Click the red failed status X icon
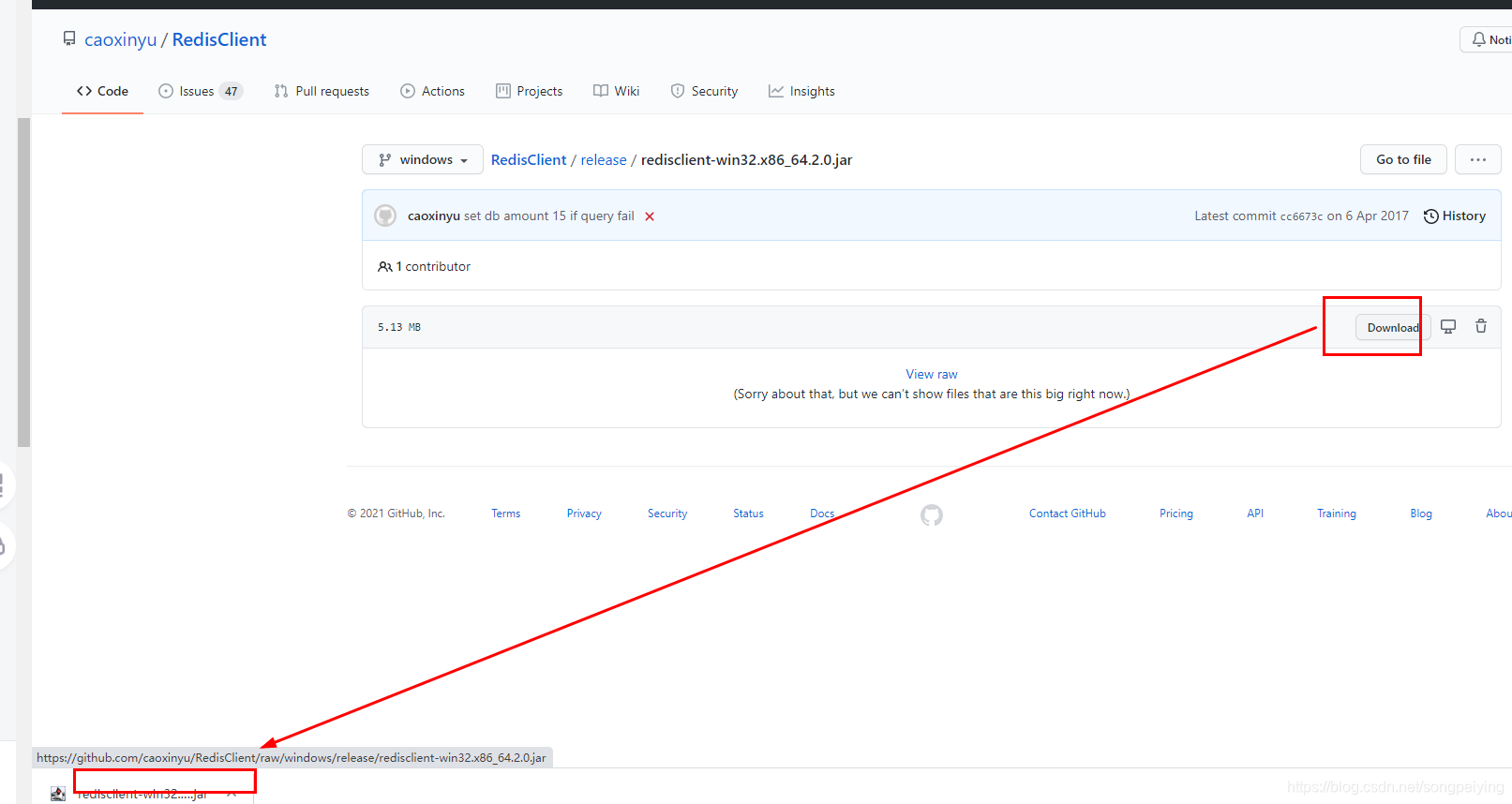Viewport: 1512px width, 804px height. (650, 216)
